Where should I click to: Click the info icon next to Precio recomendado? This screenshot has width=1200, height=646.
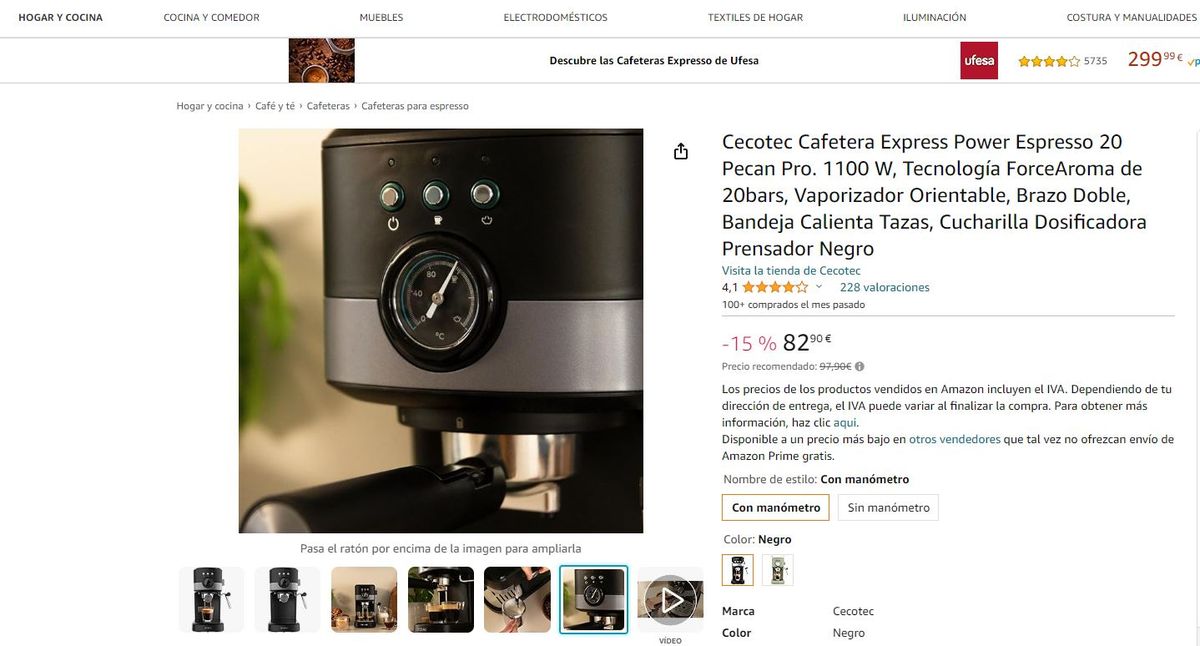tap(860, 367)
